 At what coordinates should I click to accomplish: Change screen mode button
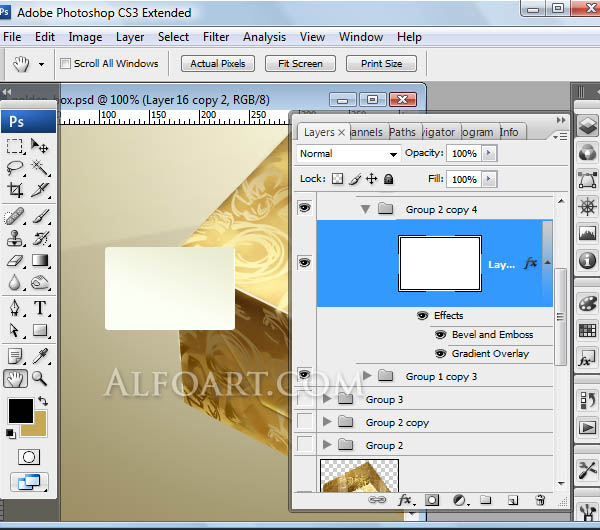click(x=29, y=482)
